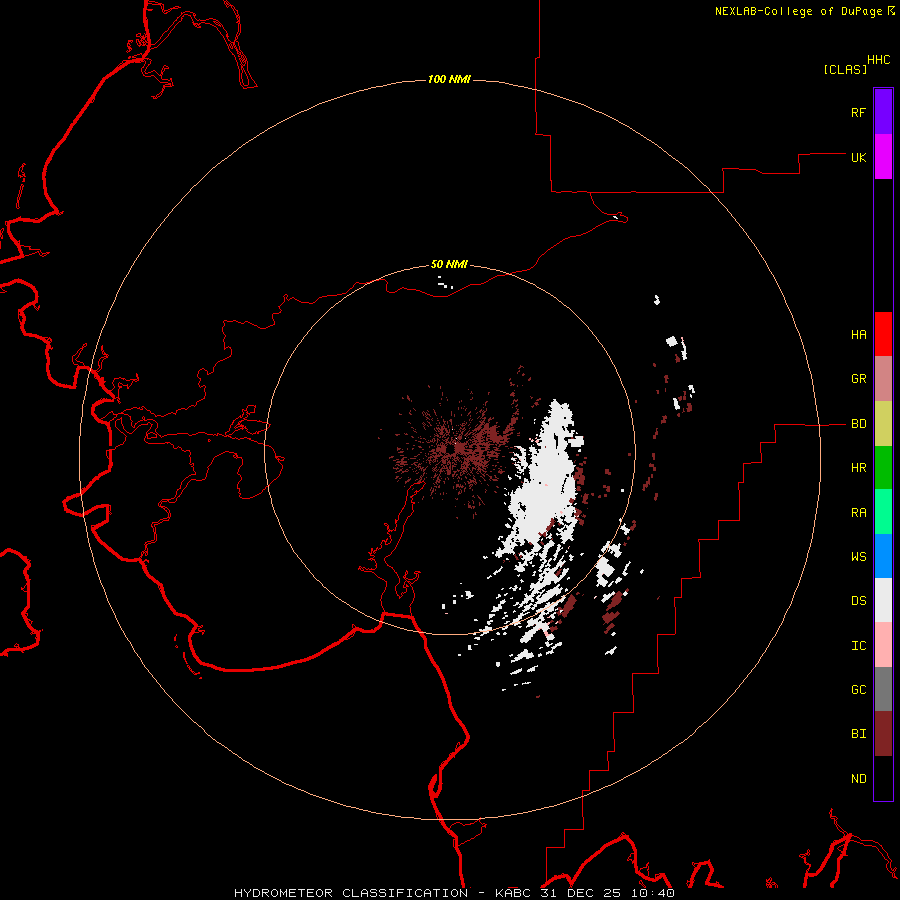900x900 pixels.
Task: Click the BD legend label
Action: [x=858, y=424]
